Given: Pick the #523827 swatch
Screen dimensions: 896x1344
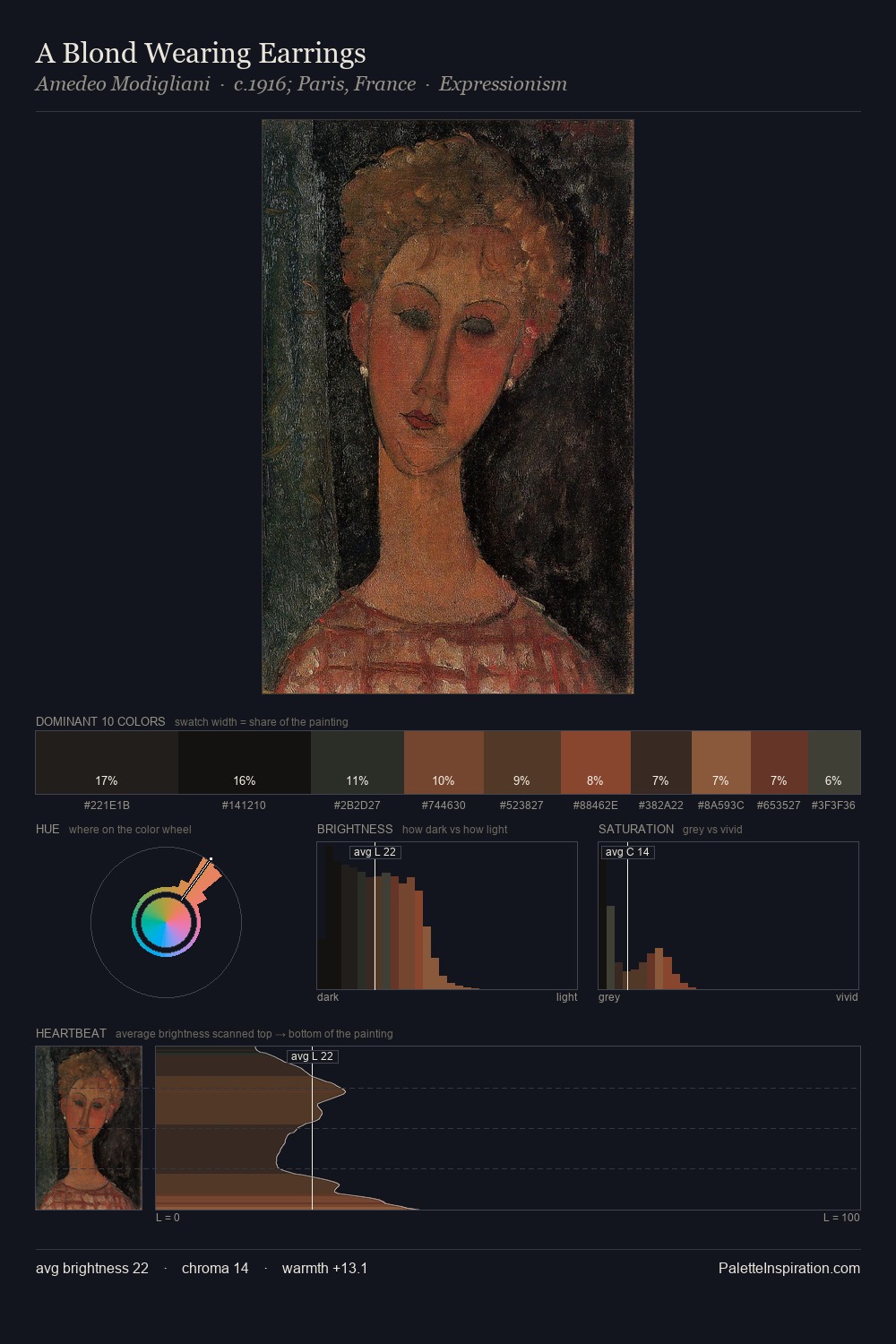Looking at the screenshot, I should click(522, 762).
